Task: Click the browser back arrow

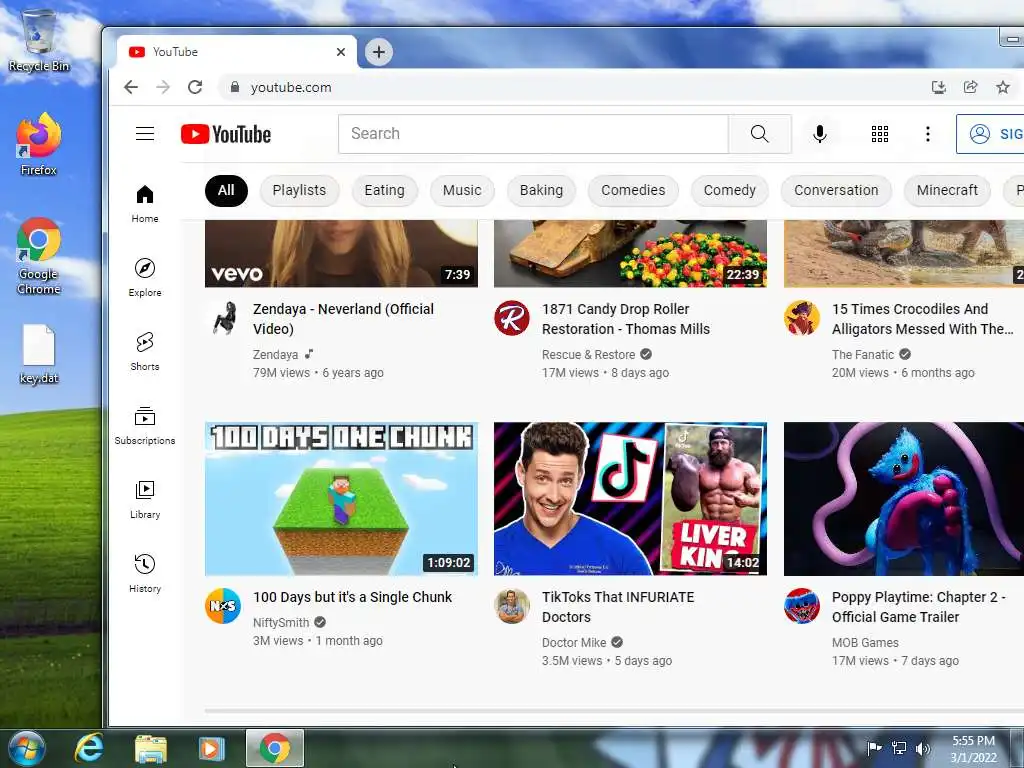Action: pos(131,87)
